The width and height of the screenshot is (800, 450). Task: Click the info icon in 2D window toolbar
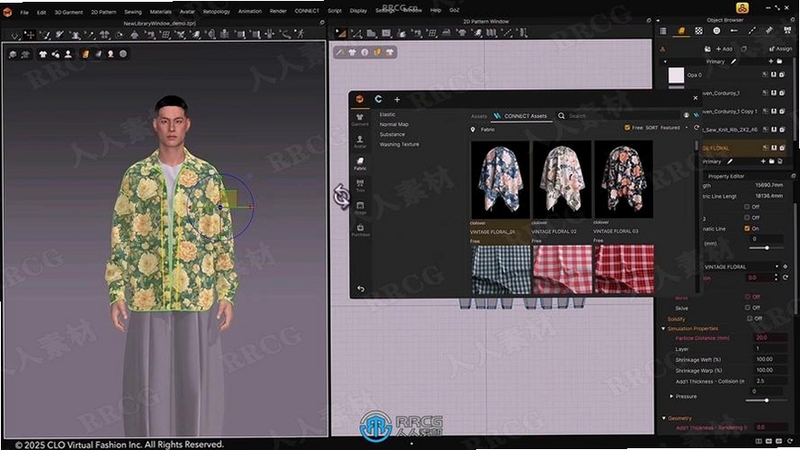(364, 52)
